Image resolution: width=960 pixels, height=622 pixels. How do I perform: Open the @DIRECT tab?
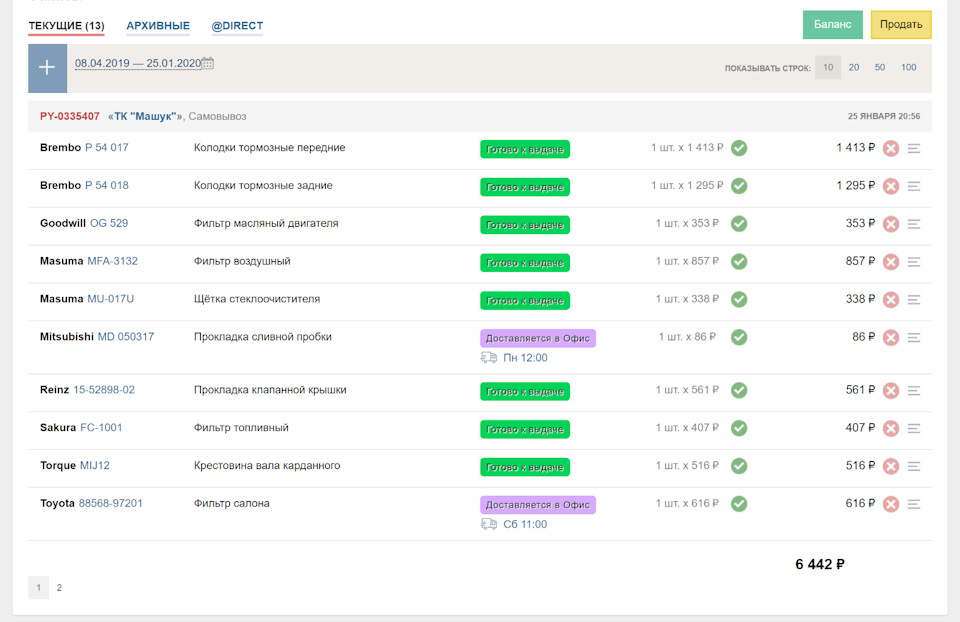[x=237, y=25]
